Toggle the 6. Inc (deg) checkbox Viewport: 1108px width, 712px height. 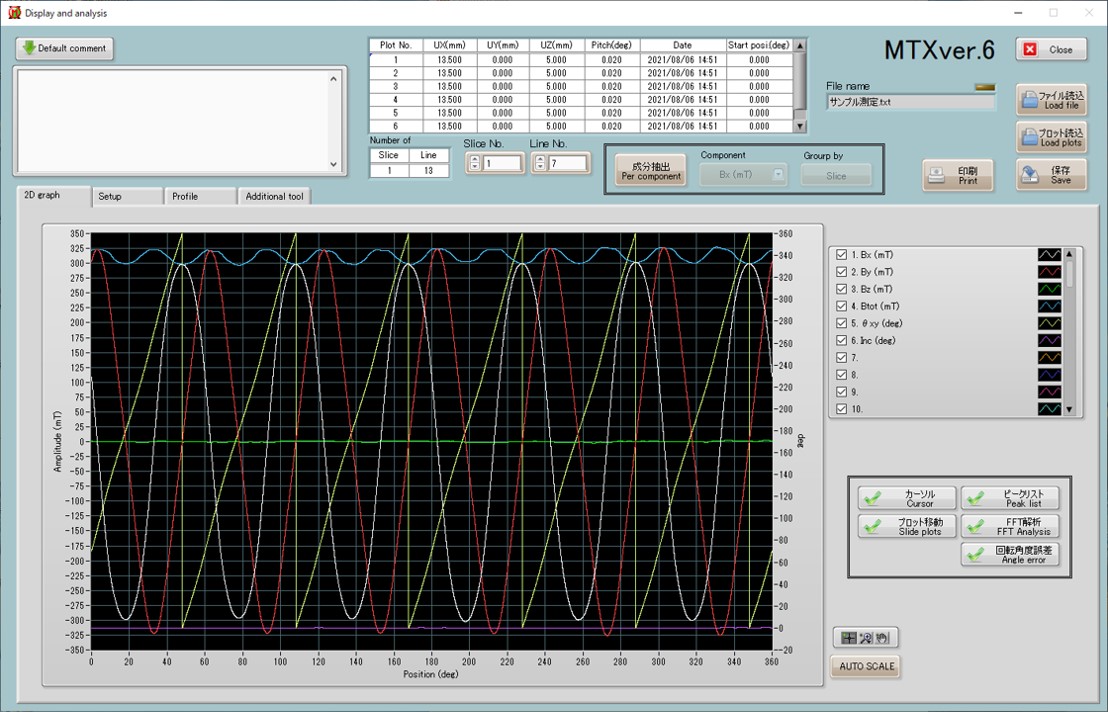[x=841, y=340]
